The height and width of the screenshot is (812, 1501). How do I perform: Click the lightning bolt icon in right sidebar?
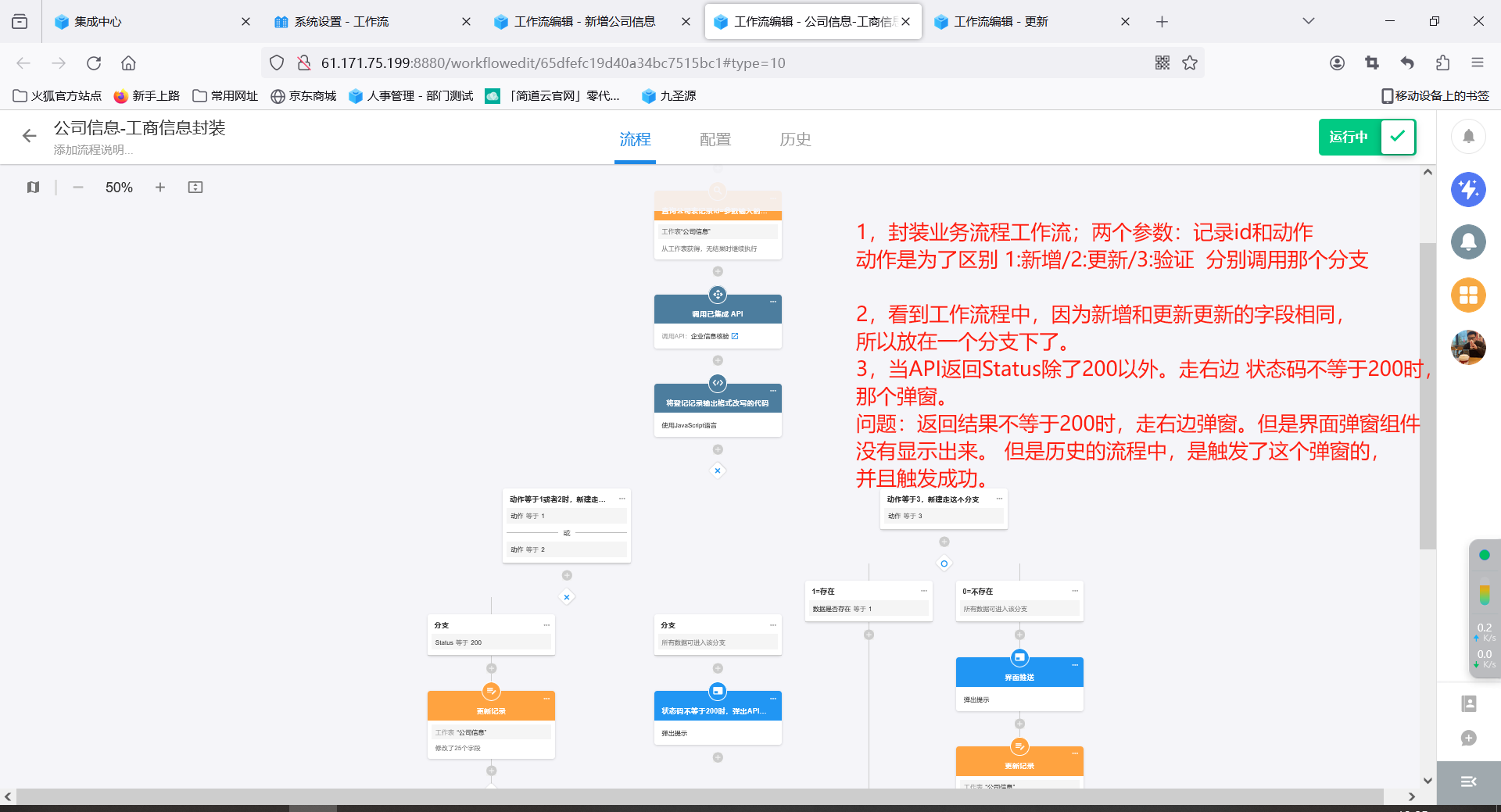[1469, 189]
